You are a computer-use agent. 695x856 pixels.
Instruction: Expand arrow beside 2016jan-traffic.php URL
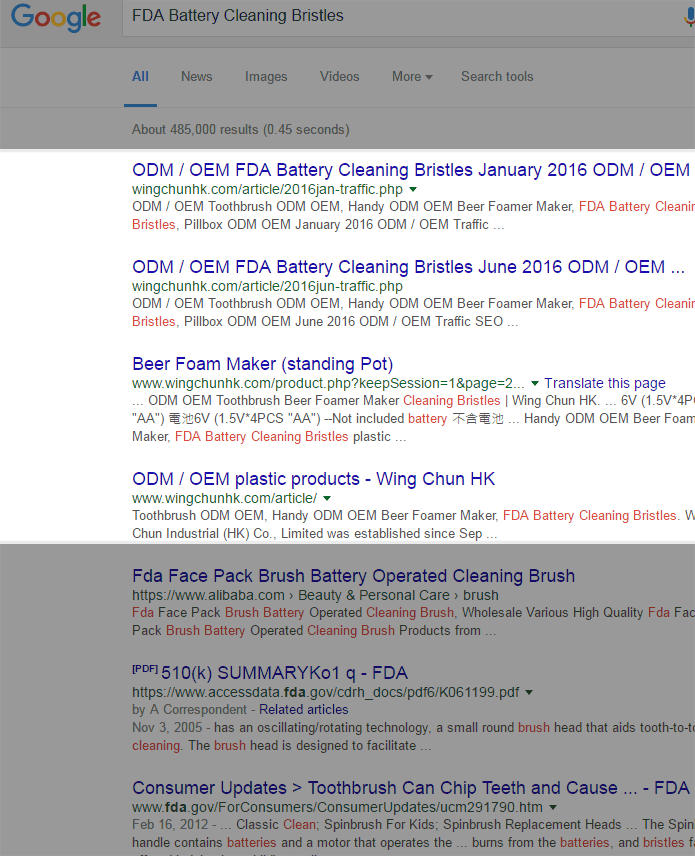pos(413,189)
